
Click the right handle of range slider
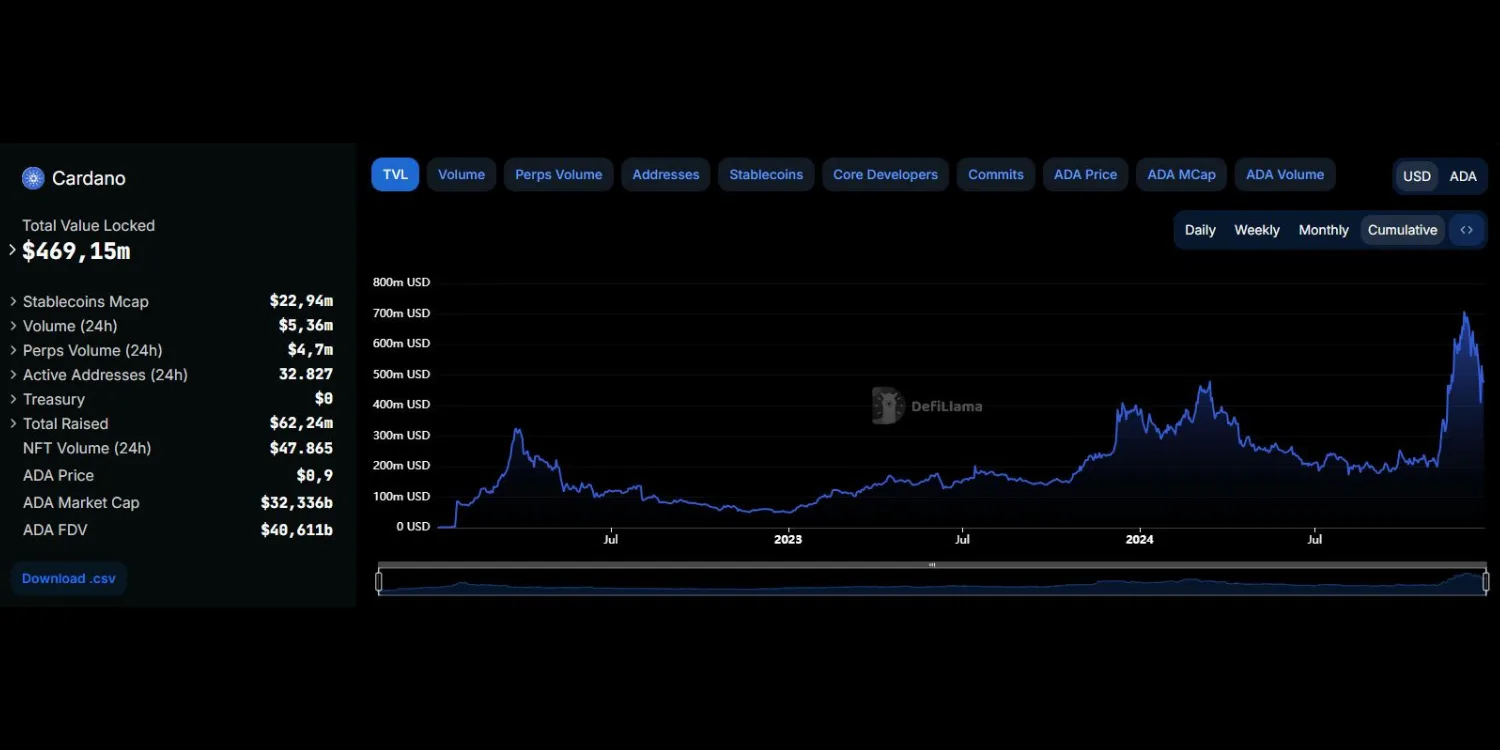click(x=1486, y=581)
